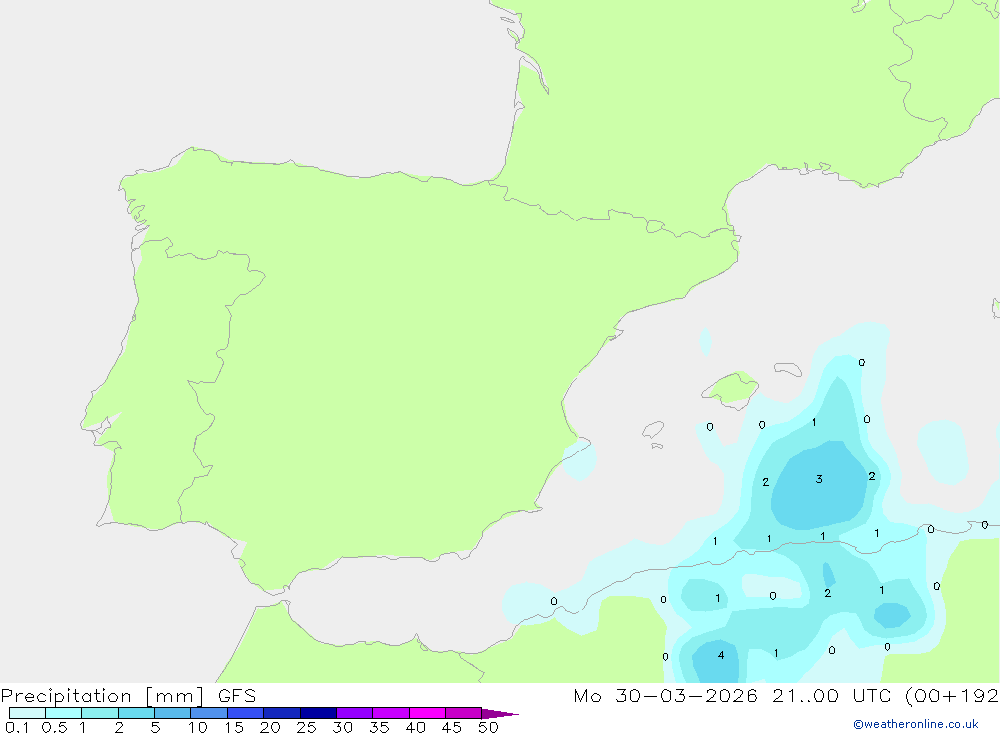The width and height of the screenshot is (1000, 733).
Task: Click the '4' precipitation value on map
Action: click(721, 655)
